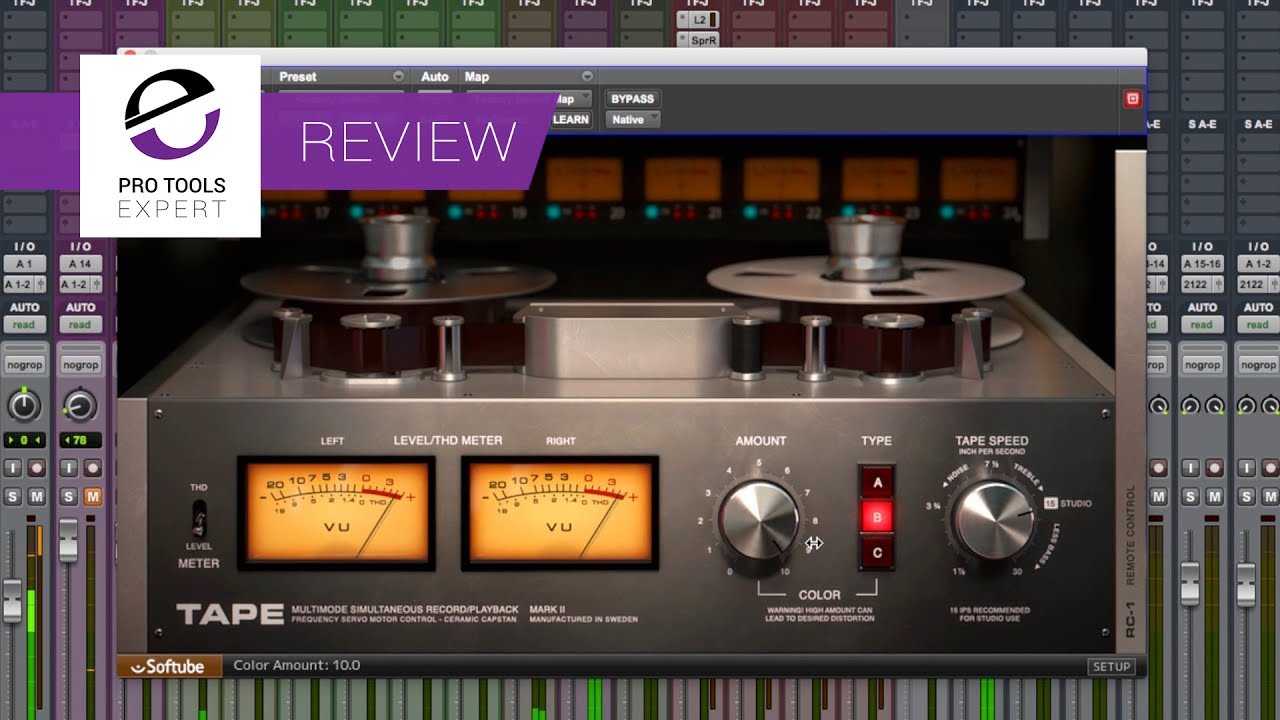Open nogrop group selector on A 14 track
Screen dimensions: 1280x720
[80, 365]
